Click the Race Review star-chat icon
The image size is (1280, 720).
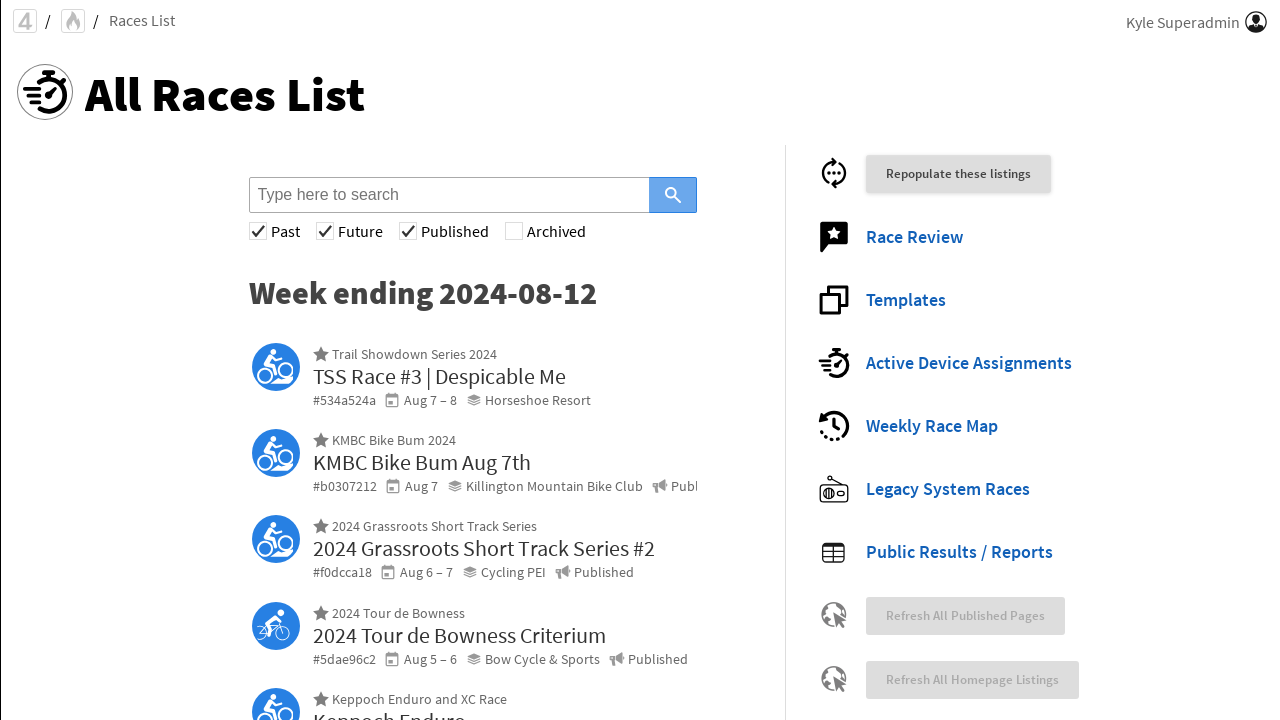[834, 237]
